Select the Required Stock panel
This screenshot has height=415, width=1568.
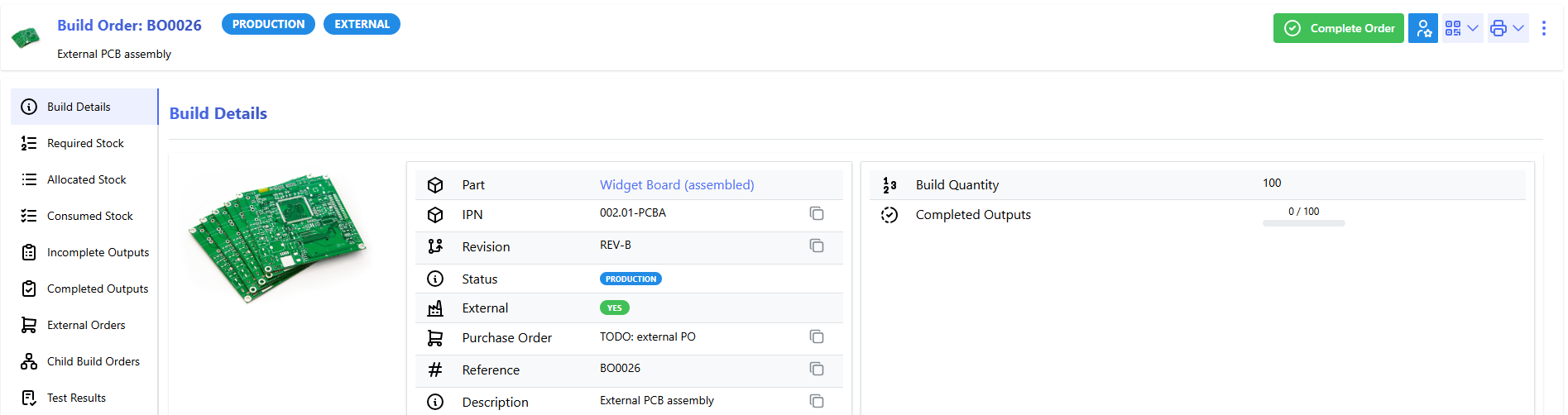(x=85, y=143)
